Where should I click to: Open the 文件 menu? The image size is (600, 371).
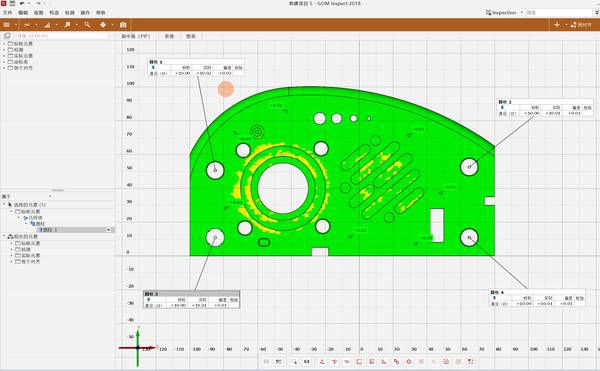7,13
